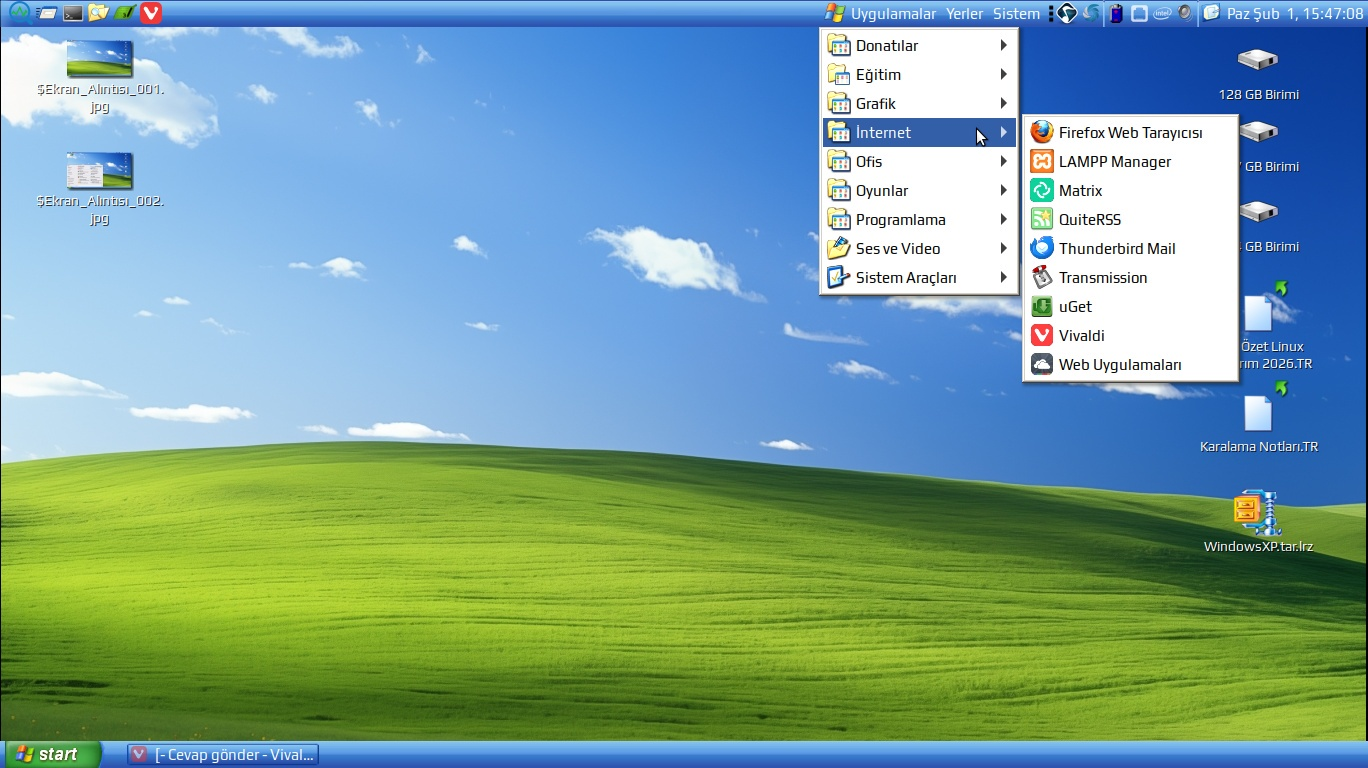Screen dimensions: 1368x768
Task: Open the Transmission torrent client
Action: [x=1130, y=277]
